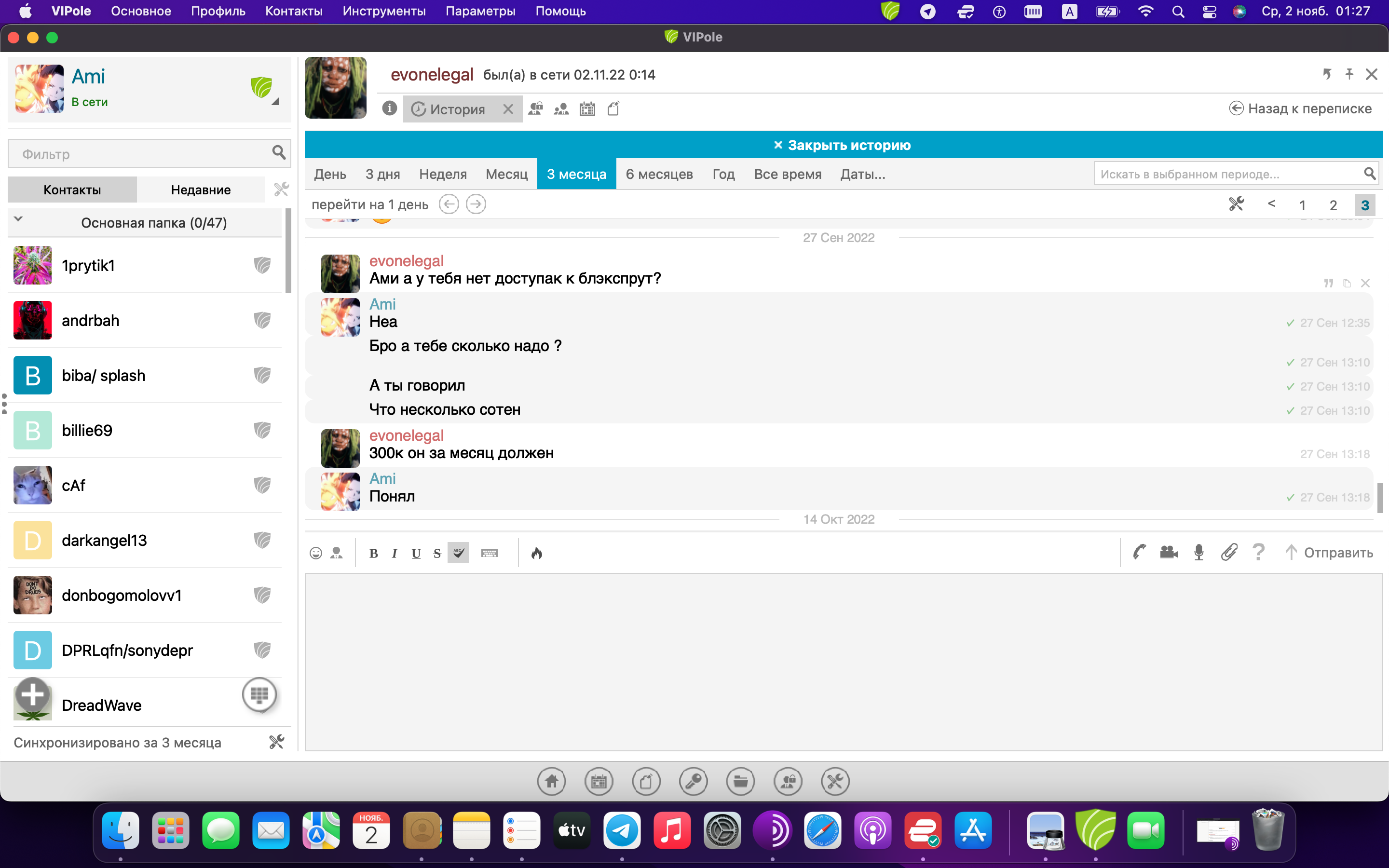The image size is (1389, 868).
Task: Click the history list scrollbar
Action: (x=1379, y=497)
